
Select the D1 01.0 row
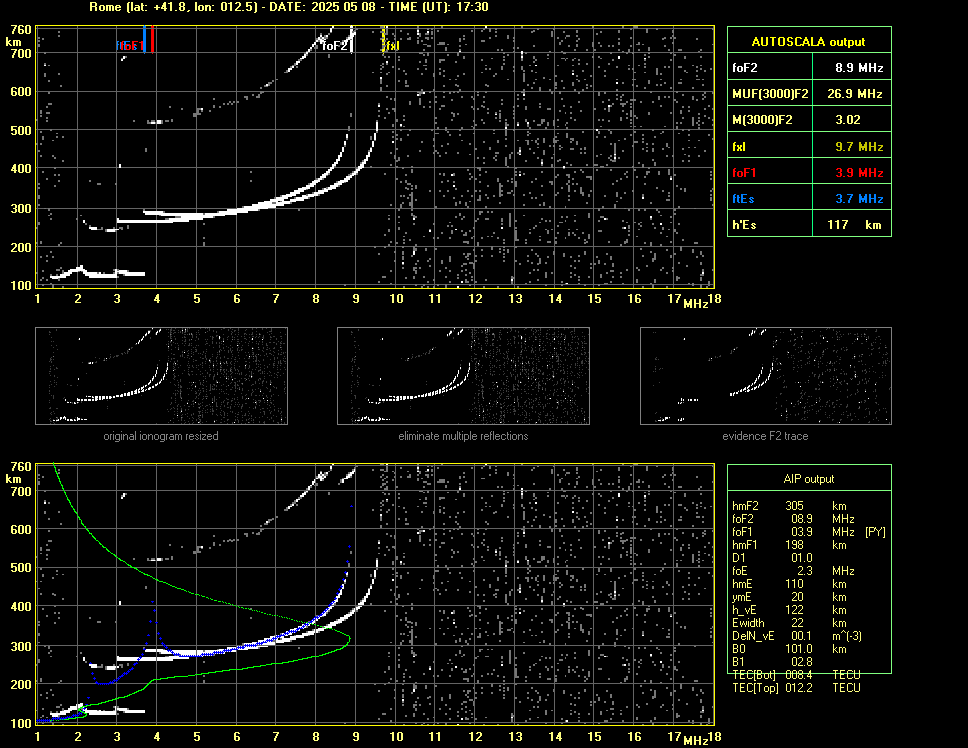tap(772, 558)
